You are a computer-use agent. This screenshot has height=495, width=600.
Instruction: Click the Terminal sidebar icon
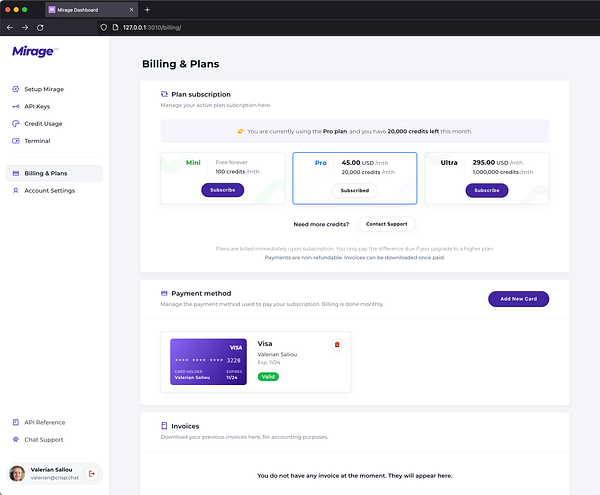click(16, 141)
